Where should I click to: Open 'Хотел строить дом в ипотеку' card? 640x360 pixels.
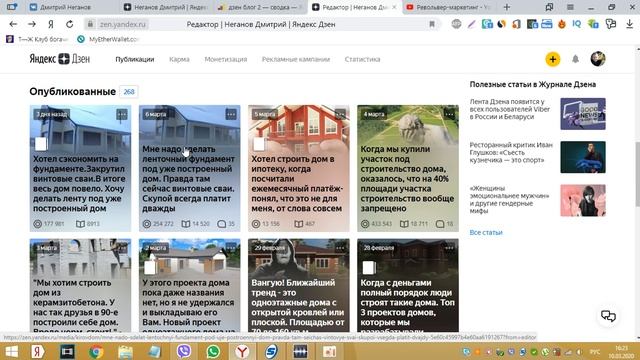[299, 168]
